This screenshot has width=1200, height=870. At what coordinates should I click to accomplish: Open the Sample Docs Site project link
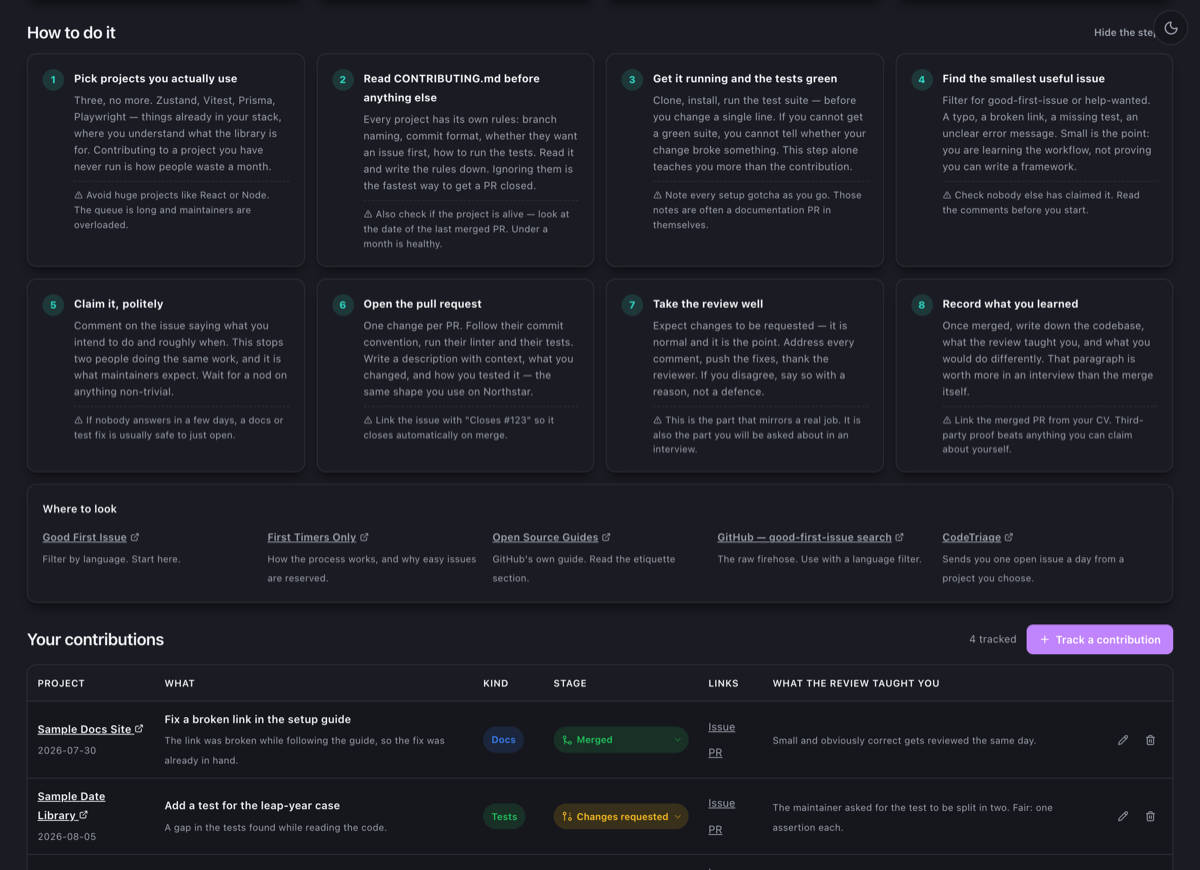84,729
